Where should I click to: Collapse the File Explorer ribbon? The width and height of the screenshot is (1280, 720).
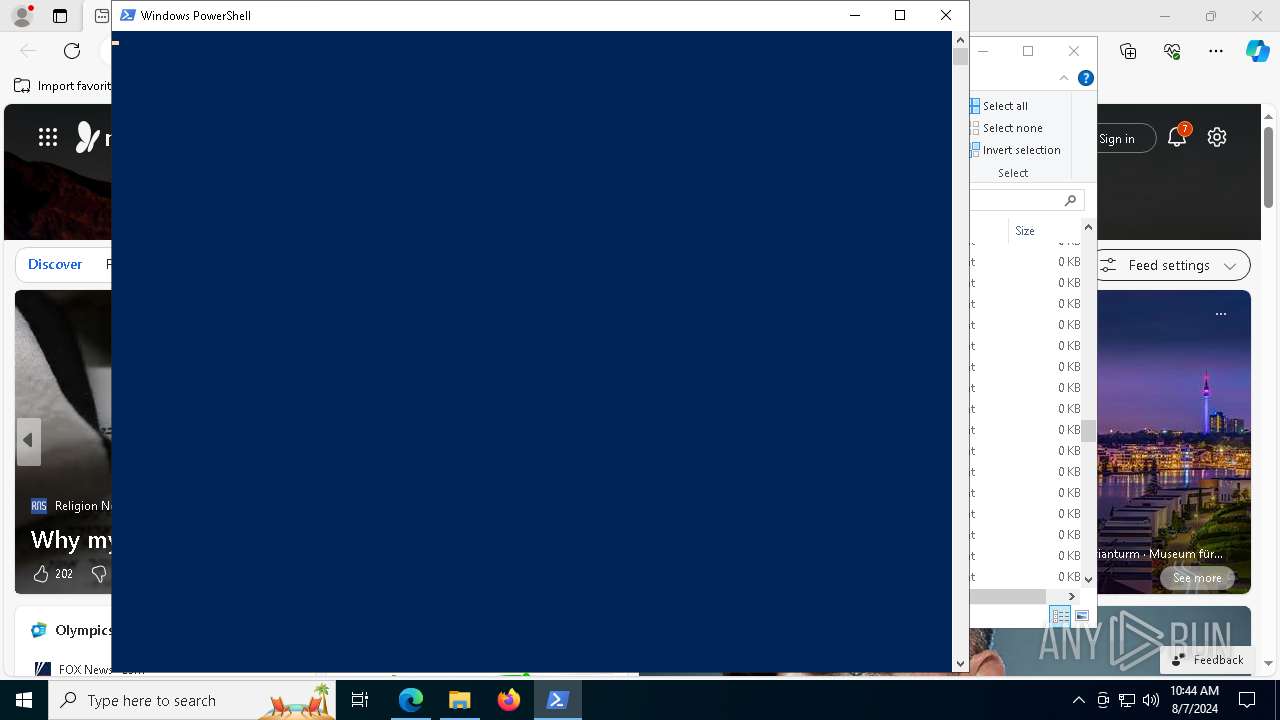click(x=1064, y=78)
